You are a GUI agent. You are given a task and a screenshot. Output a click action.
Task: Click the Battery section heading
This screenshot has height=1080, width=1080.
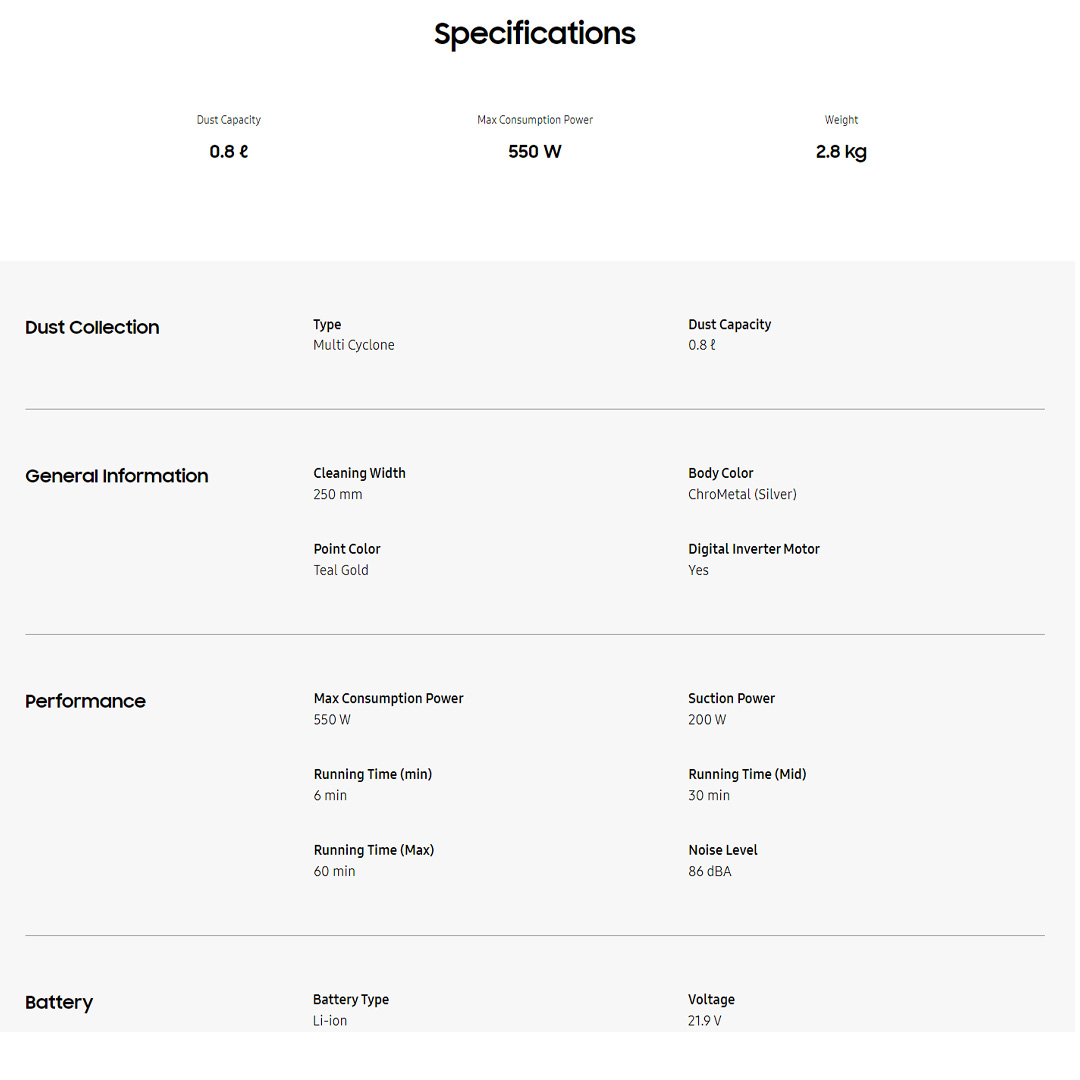pos(59,1003)
